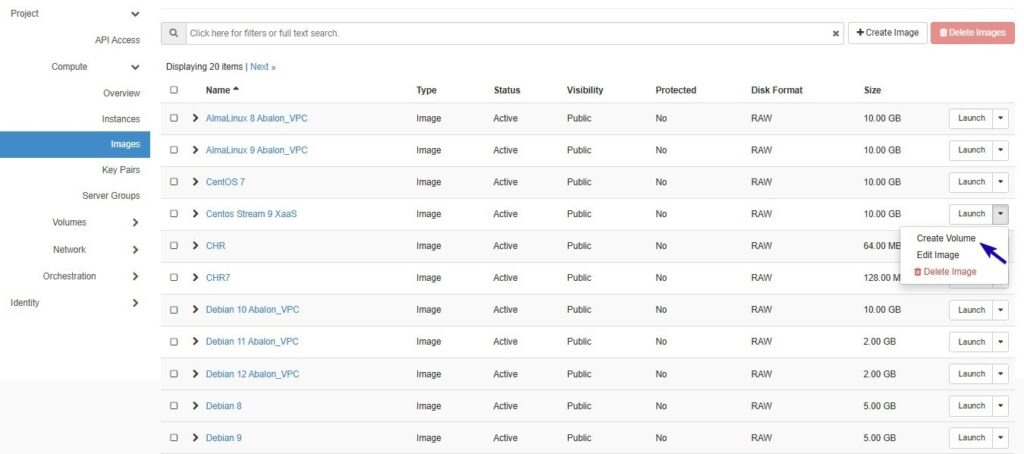Open actions dropdown for AlmaLinux 8 Abalon_VPC
The image size is (1024, 454).
point(1000,118)
